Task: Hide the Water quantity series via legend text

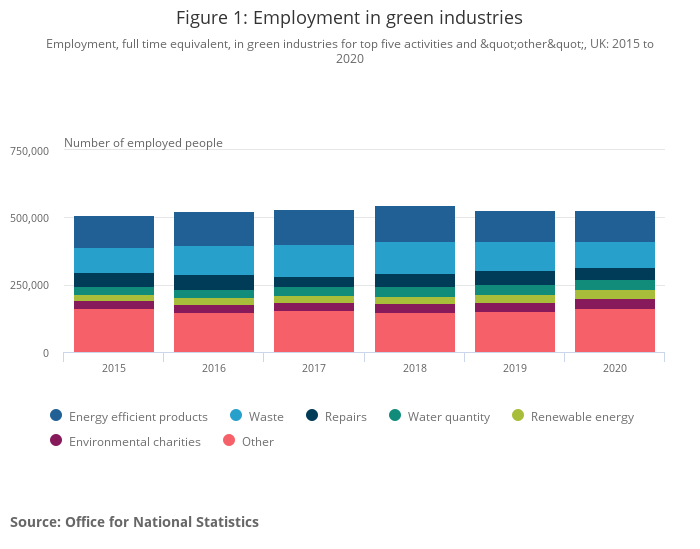Action: tap(448, 417)
